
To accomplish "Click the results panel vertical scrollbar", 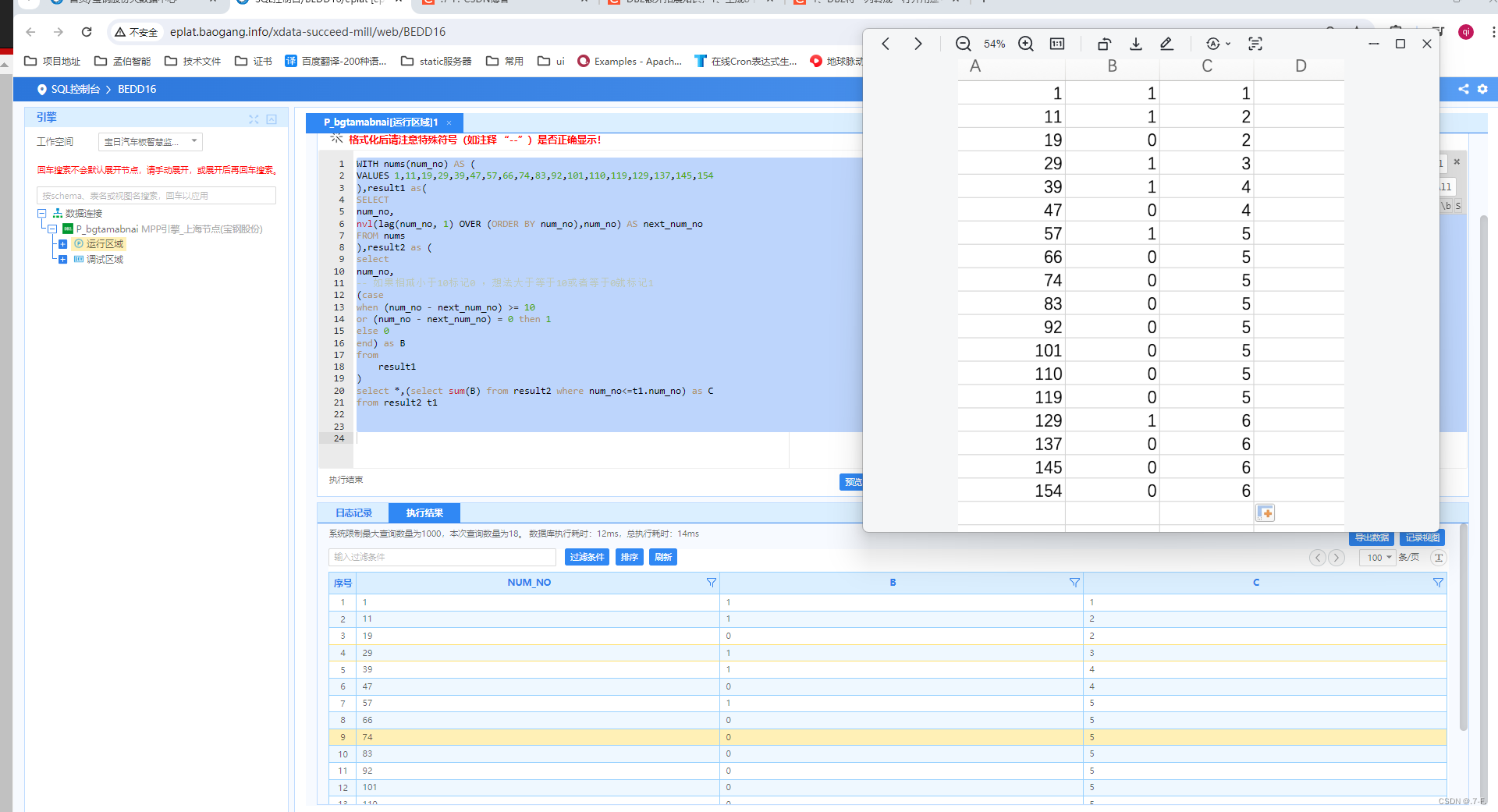I will click(x=1464, y=628).
